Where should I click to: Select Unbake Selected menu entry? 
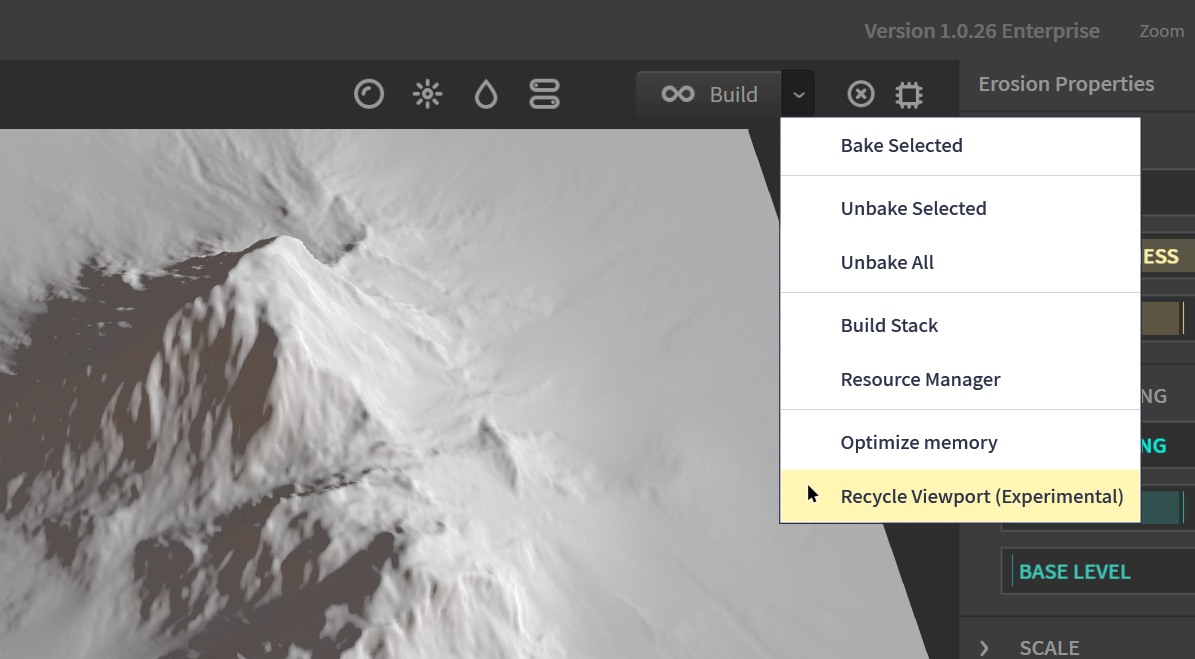click(913, 209)
